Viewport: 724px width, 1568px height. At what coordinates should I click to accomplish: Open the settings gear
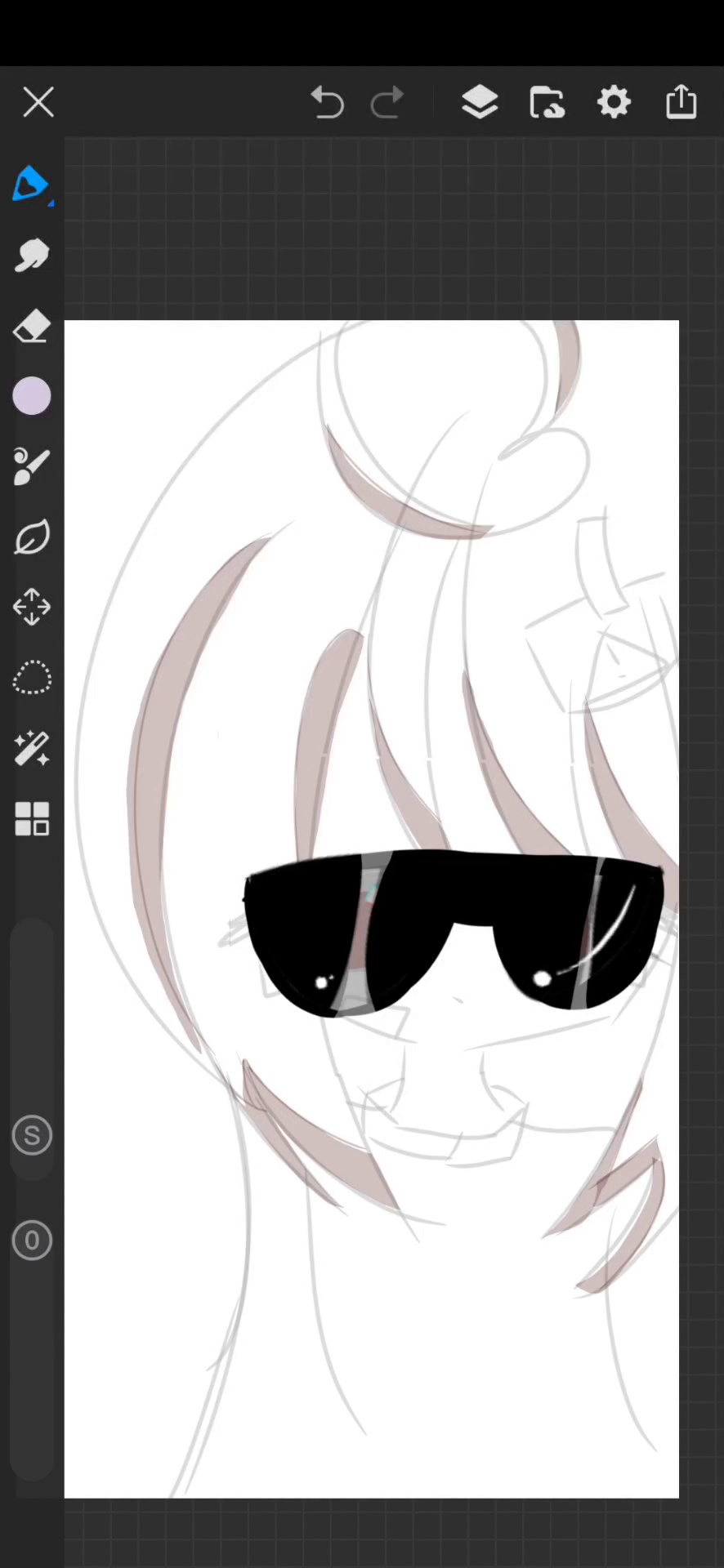(615, 103)
